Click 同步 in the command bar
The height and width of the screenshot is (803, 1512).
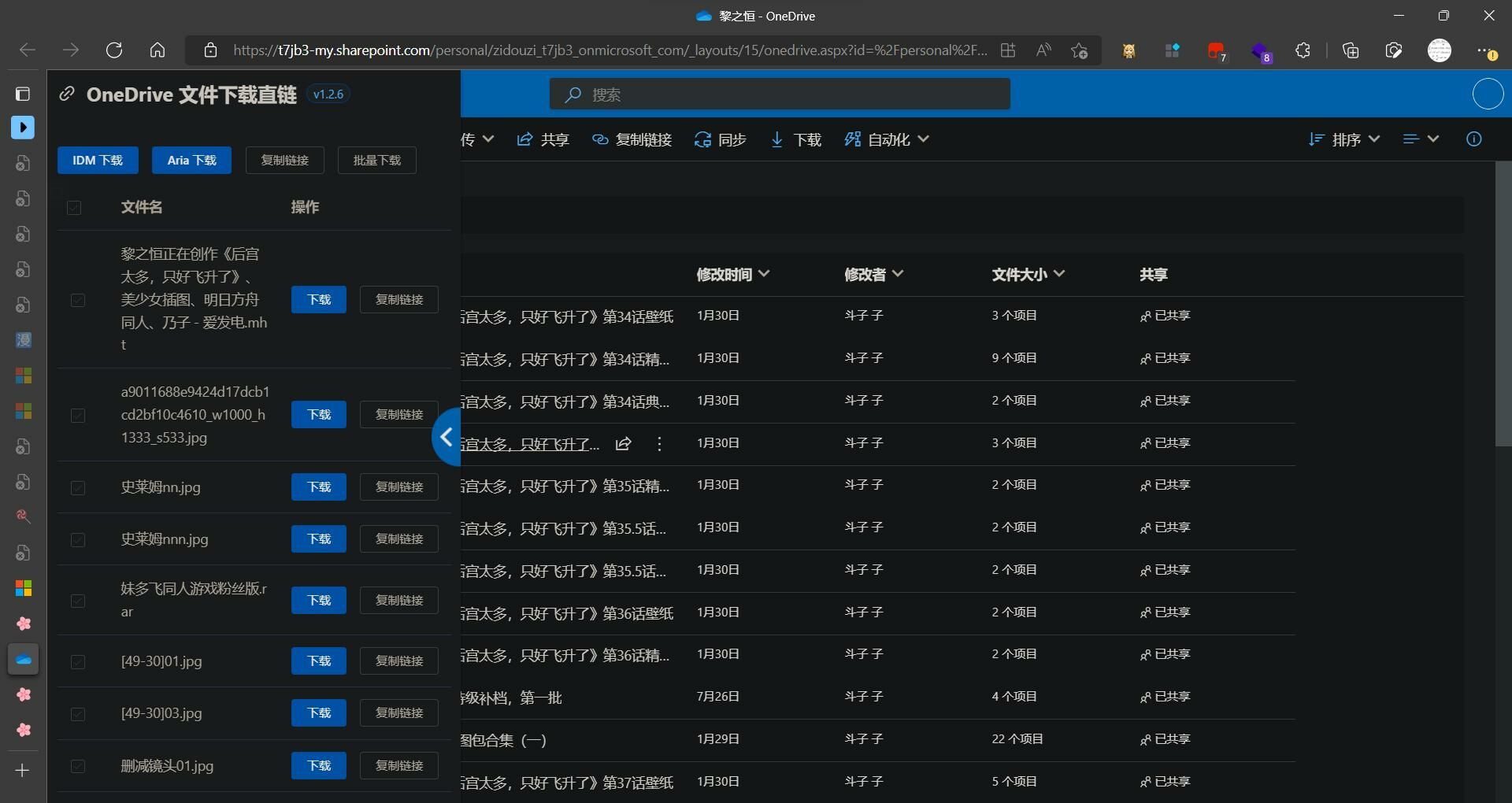pos(720,139)
